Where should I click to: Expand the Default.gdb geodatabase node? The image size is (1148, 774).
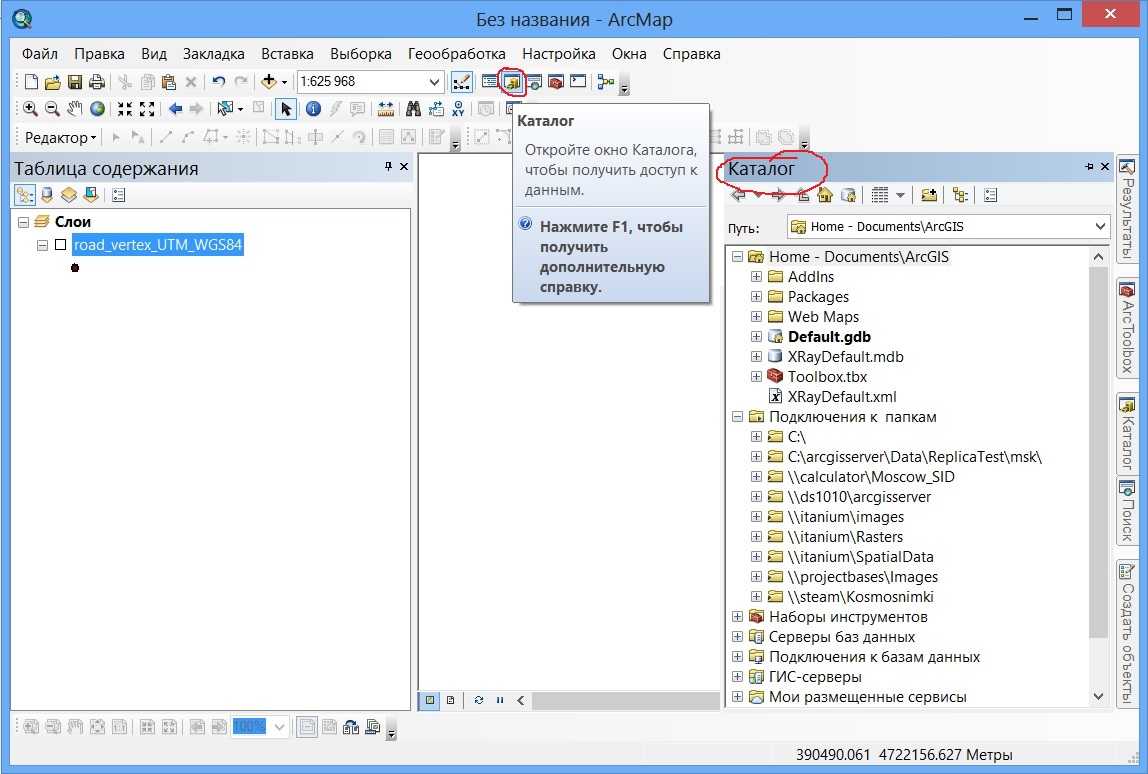click(756, 337)
